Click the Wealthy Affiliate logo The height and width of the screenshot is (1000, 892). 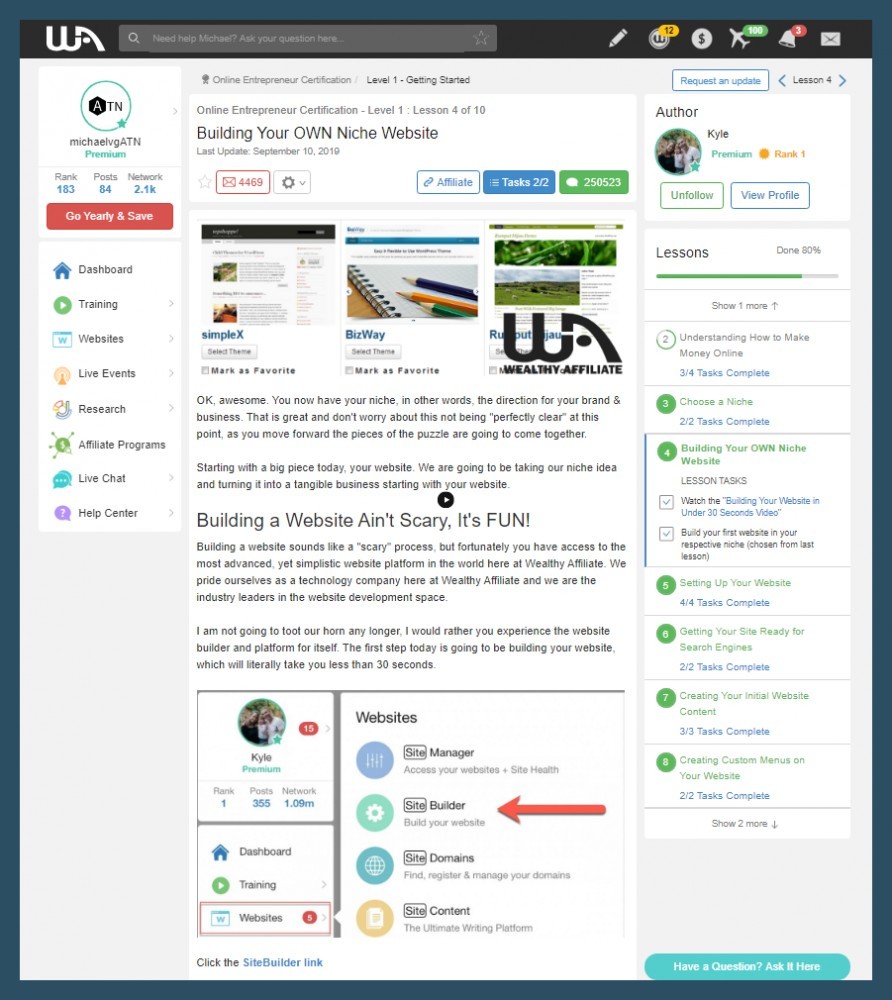point(75,38)
